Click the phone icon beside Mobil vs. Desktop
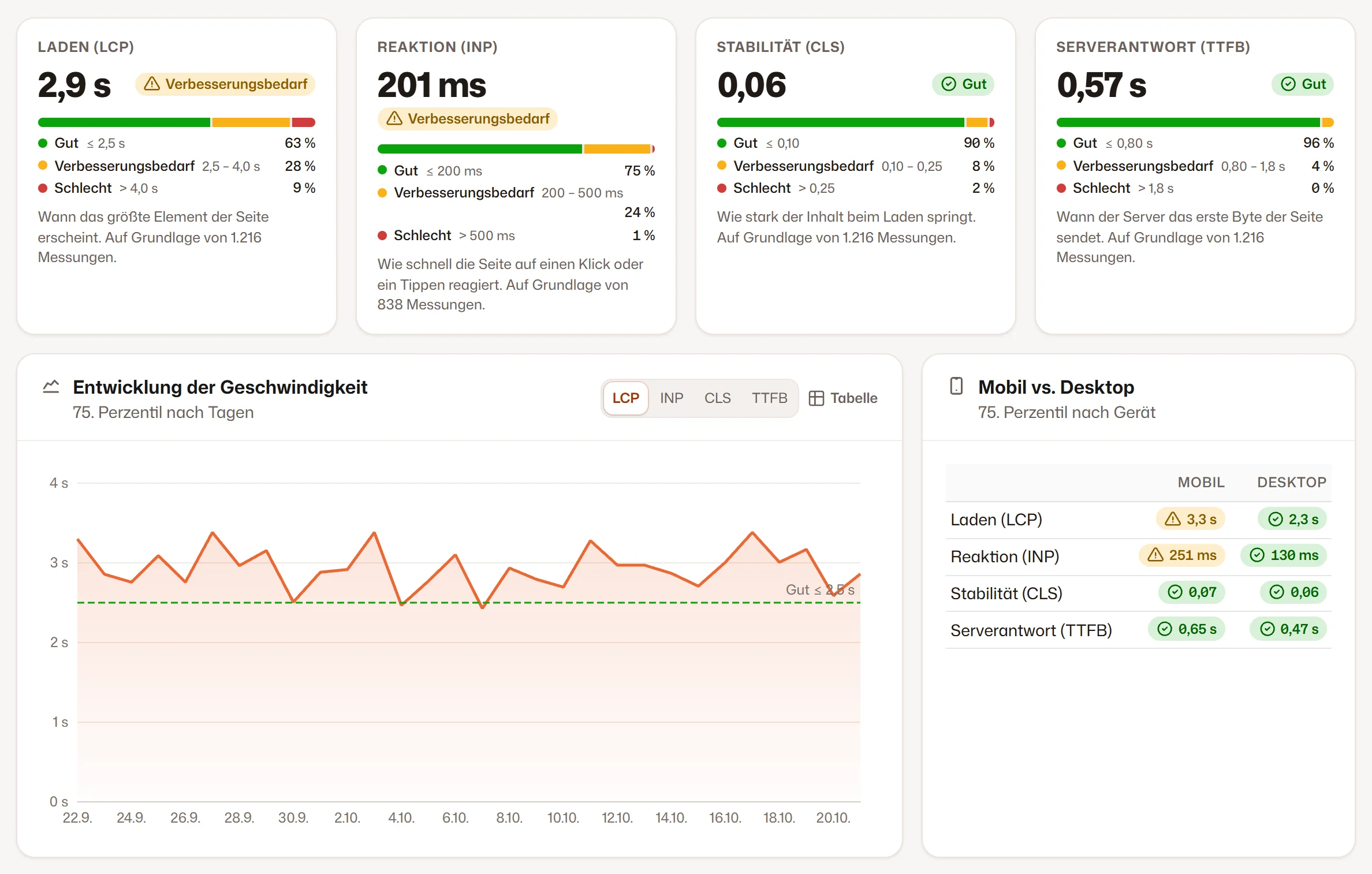The height and width of the screenshot is (874, 1372). coord(956,386)
